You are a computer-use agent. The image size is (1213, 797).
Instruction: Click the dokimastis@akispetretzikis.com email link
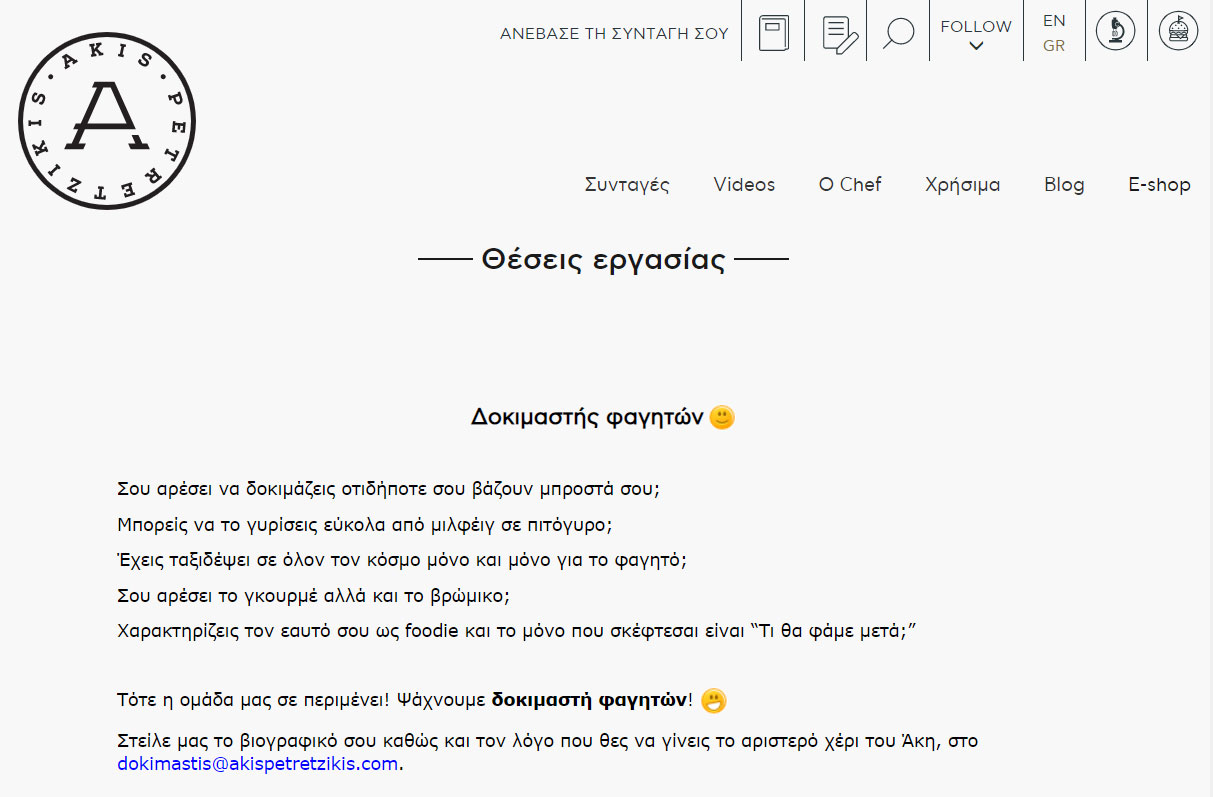(258, 764)
